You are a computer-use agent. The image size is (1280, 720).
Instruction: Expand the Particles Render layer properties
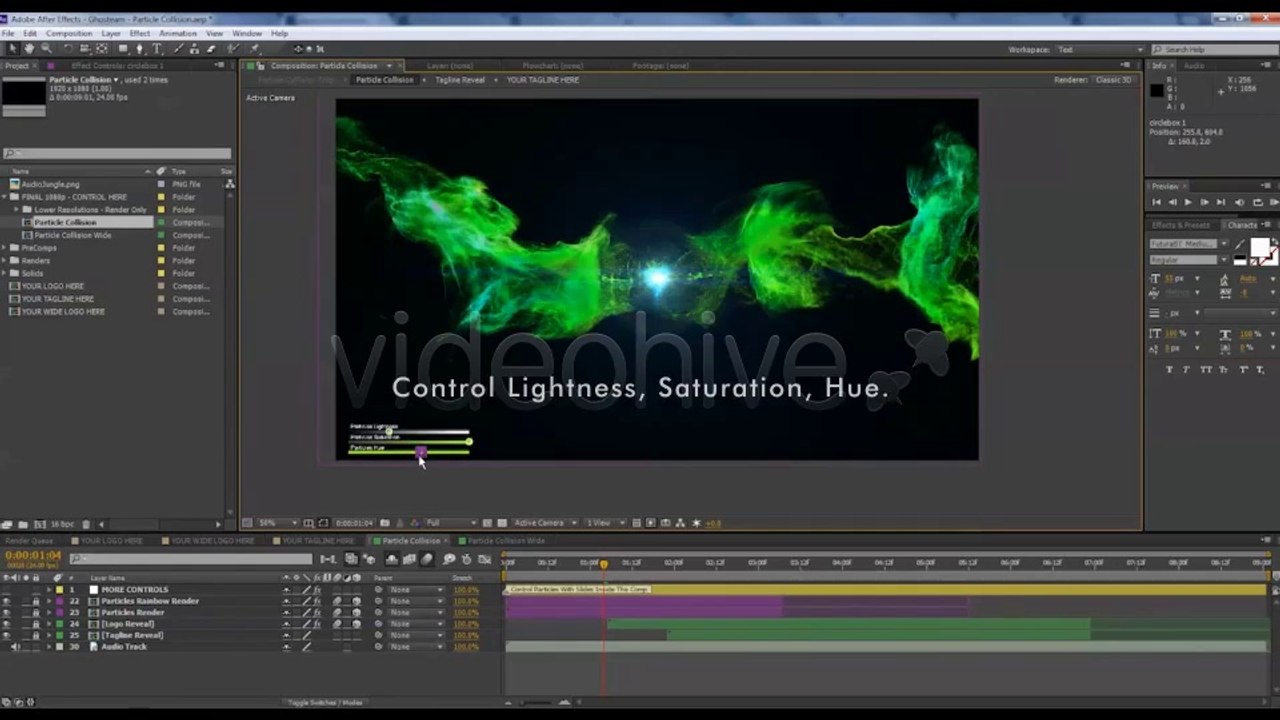click(48, 612)
